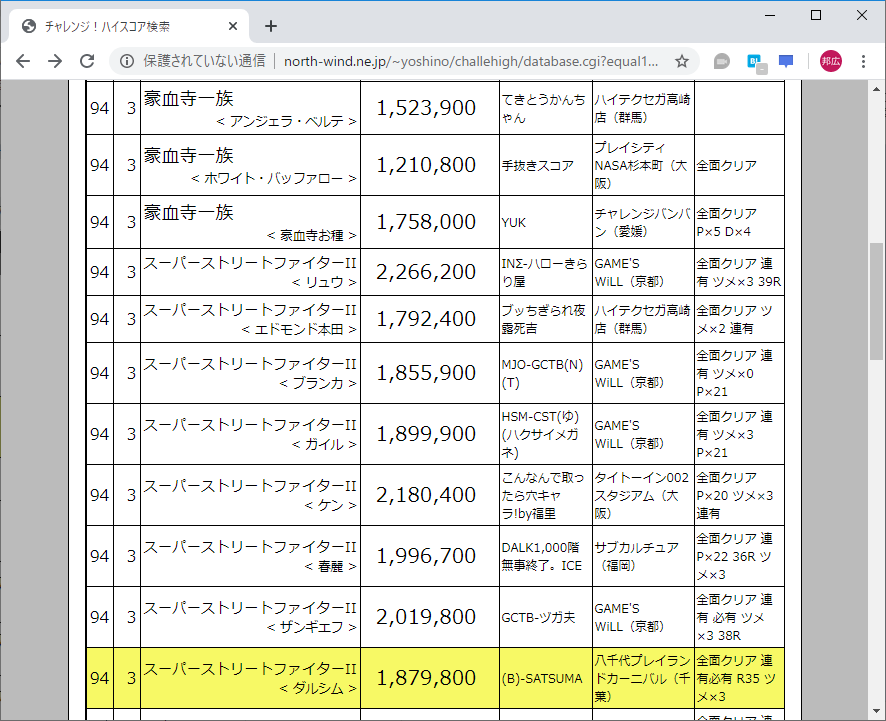The height and width of the screenshot is (721, 886).
Task: Open the gray Hangouts extension icon
Action: (x=720, y=61)
